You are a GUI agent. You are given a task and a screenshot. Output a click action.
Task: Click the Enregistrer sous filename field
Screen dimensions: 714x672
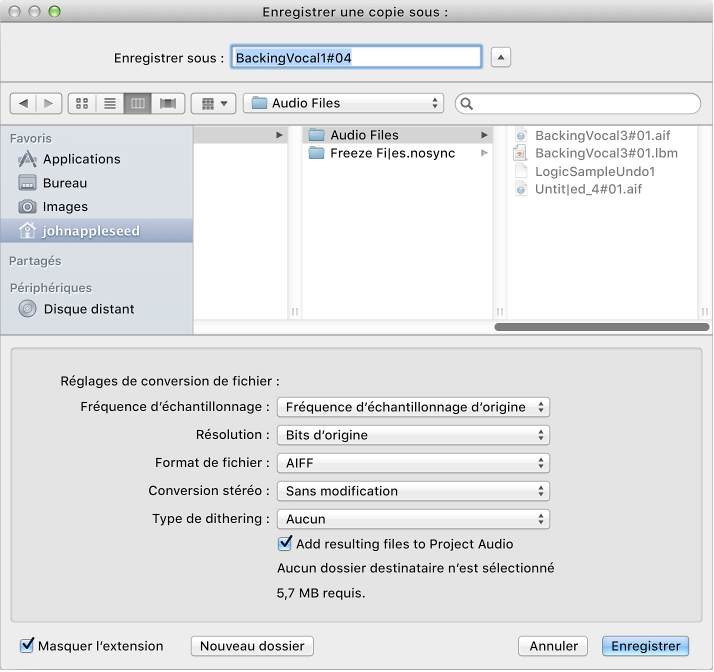tap(356, 57)
